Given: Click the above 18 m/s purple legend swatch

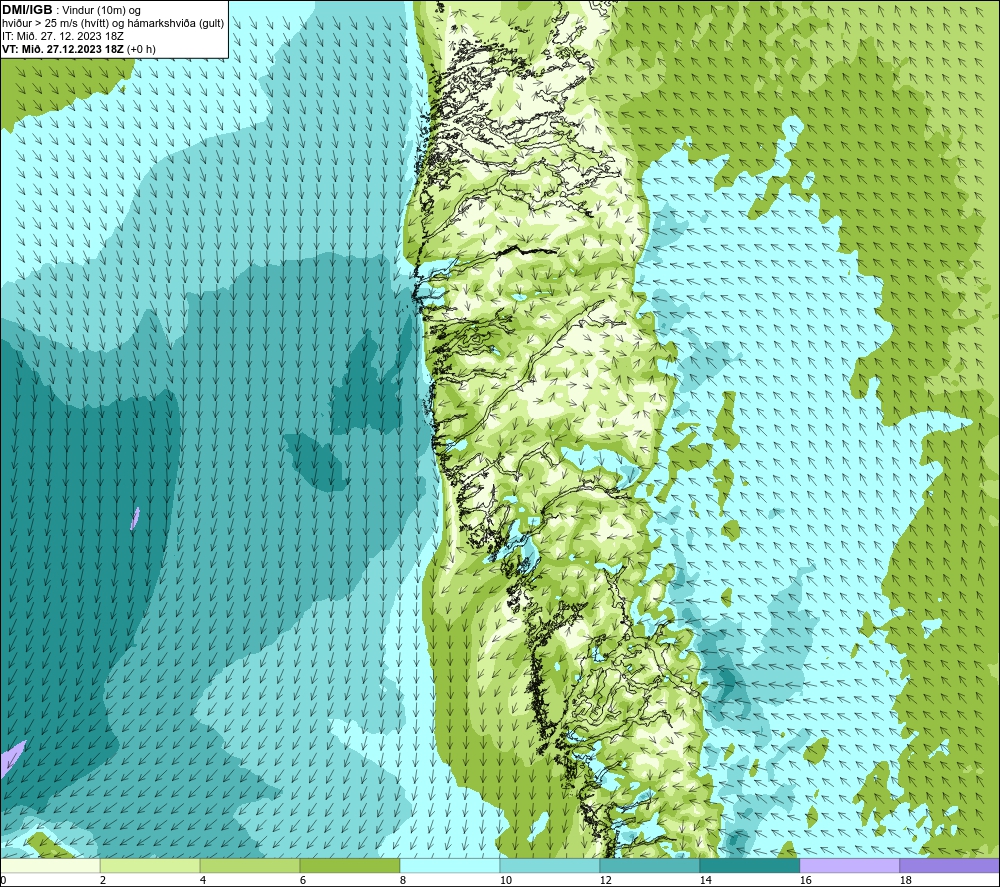Looking at the screenshot, I should pyautogui.click(x=949, y=865).
